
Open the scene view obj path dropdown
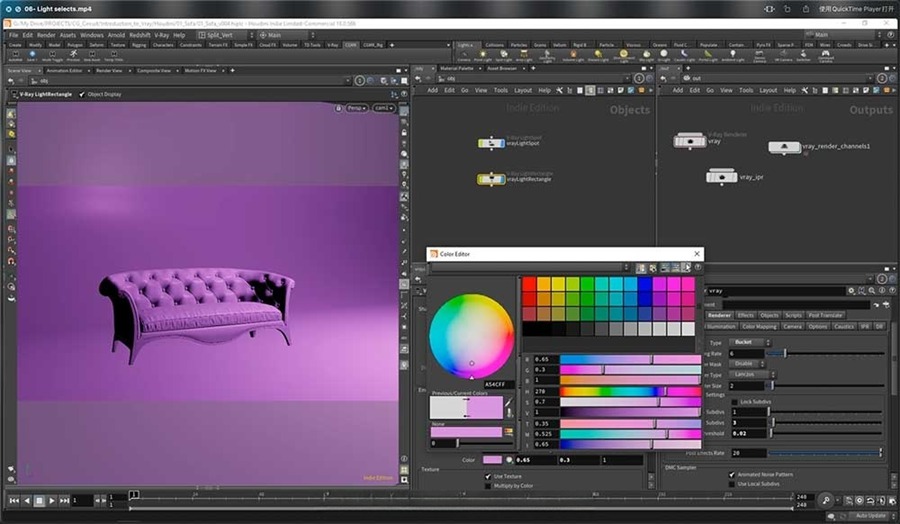click(347, 81)
